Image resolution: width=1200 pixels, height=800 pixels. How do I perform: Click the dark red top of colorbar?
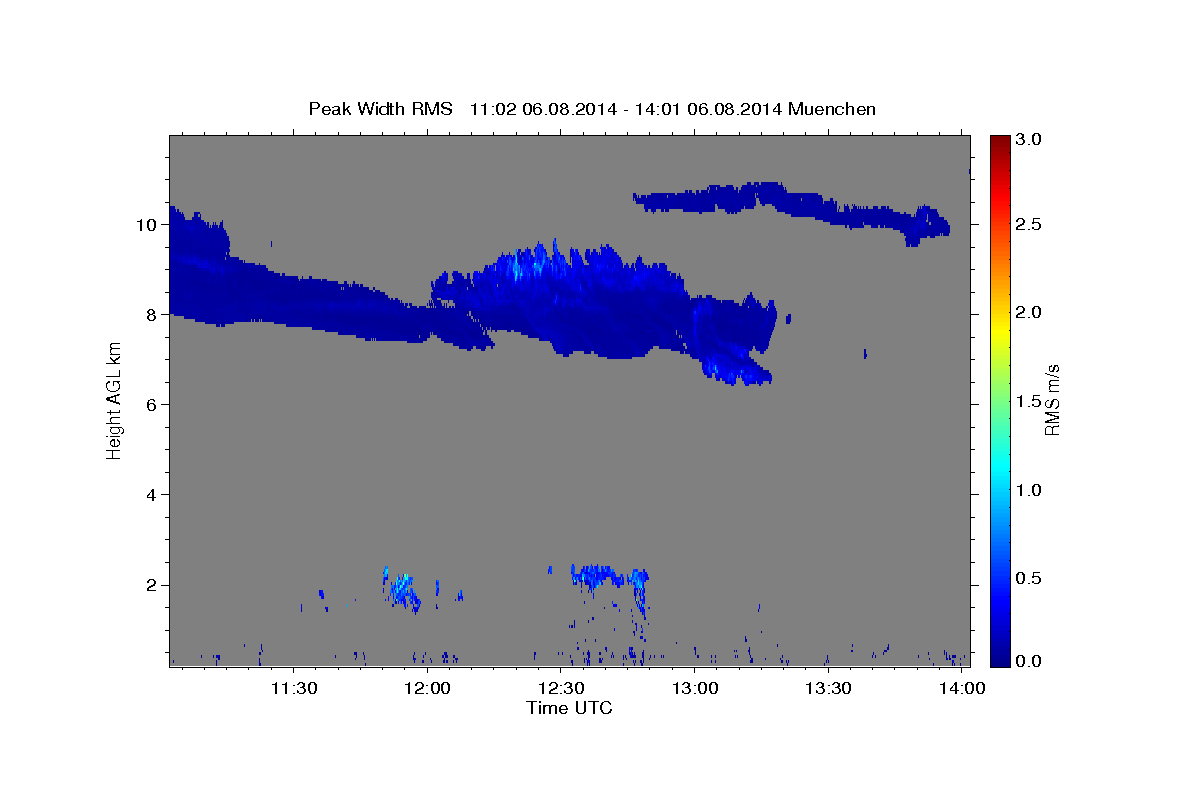999,142
